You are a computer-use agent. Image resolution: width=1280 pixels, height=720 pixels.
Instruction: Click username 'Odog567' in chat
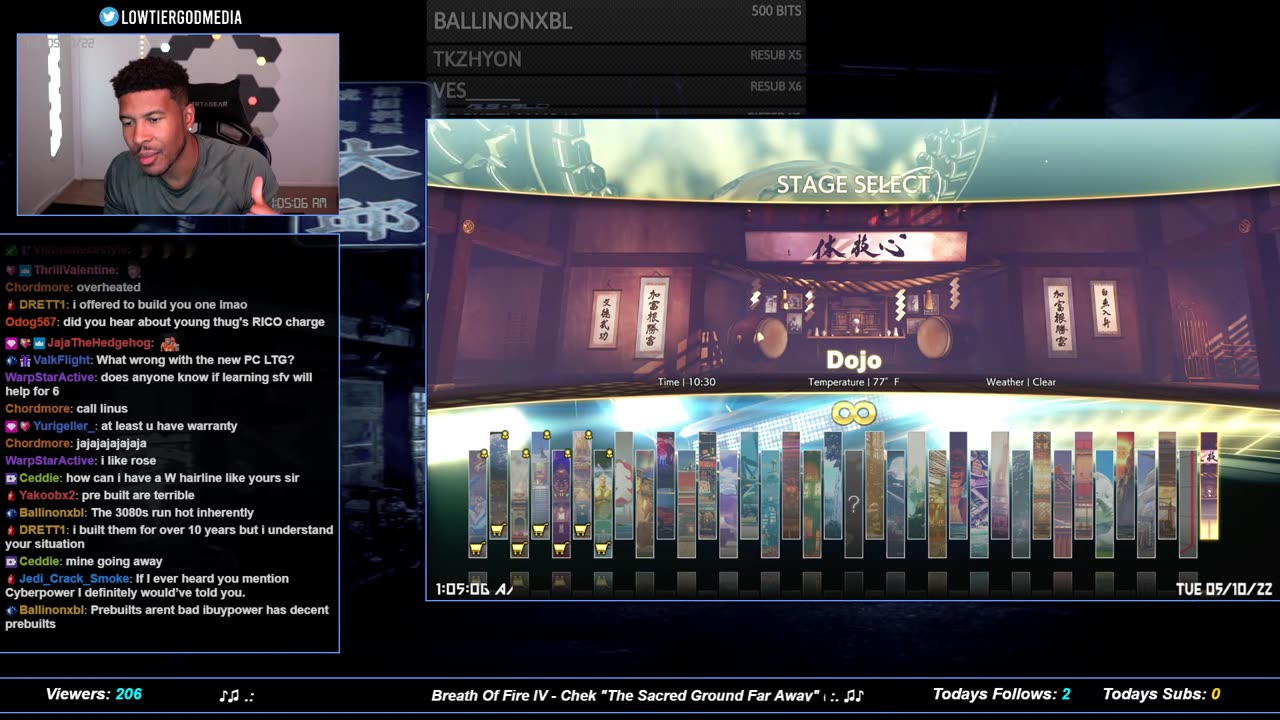[32, 322]
